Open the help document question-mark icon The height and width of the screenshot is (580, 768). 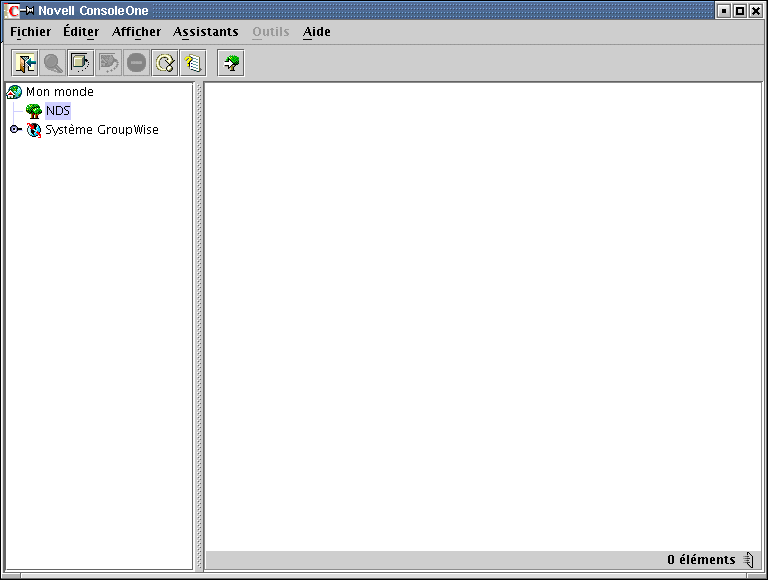(x=193, y=63)
